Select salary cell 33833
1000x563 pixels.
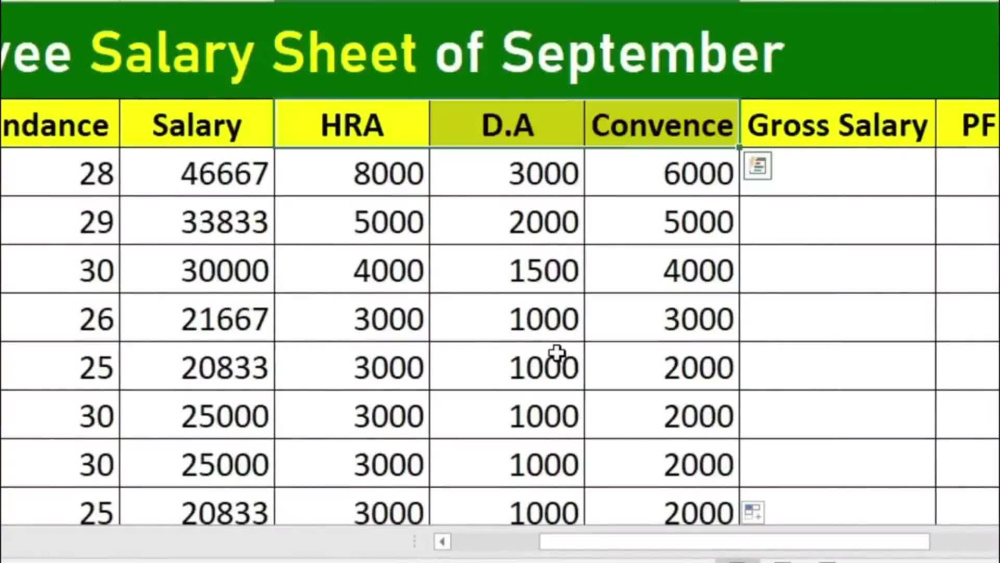click(x=197, y=221)
